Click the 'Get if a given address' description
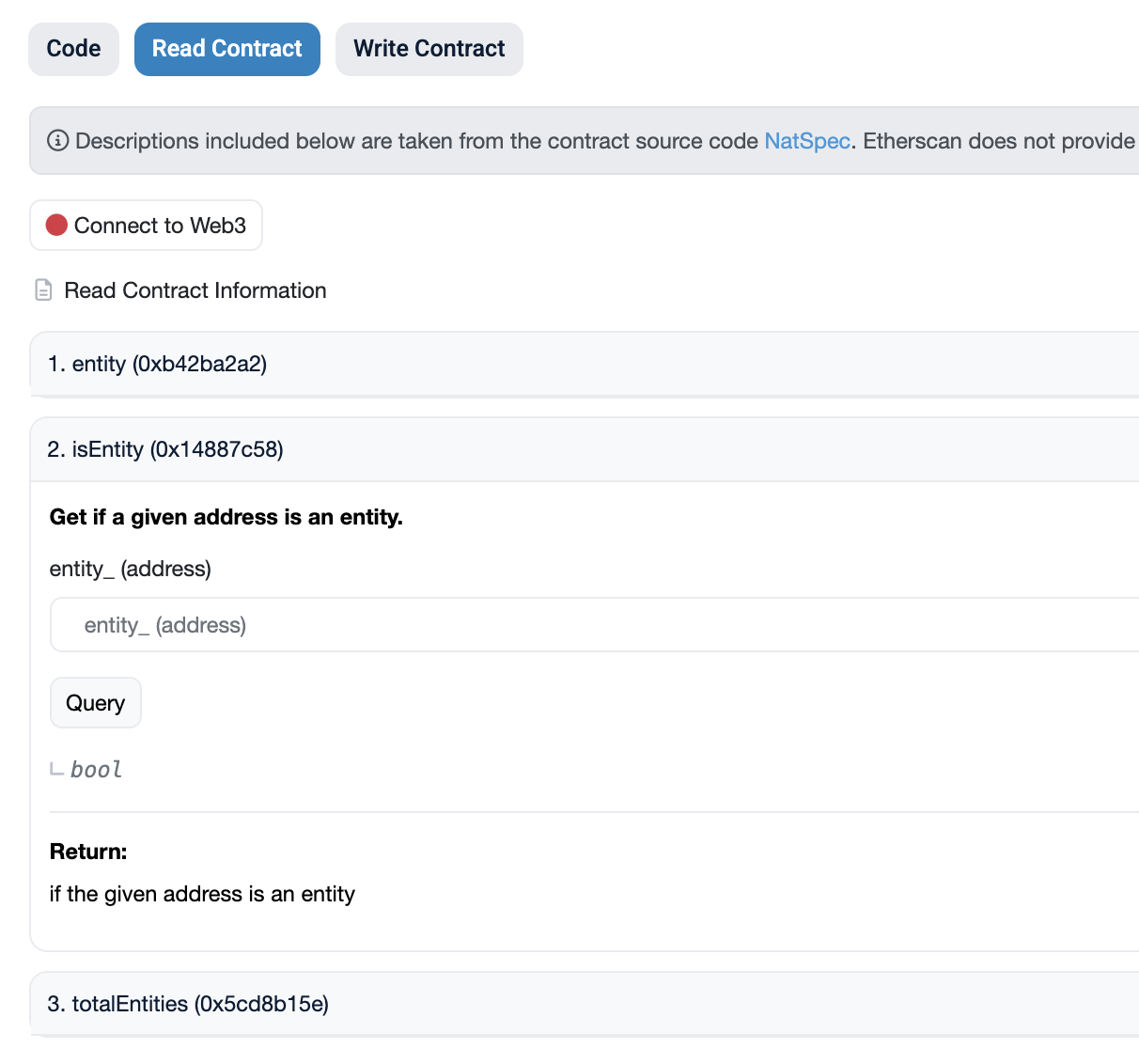The image size is (1139, 1064). pos(226,517)
